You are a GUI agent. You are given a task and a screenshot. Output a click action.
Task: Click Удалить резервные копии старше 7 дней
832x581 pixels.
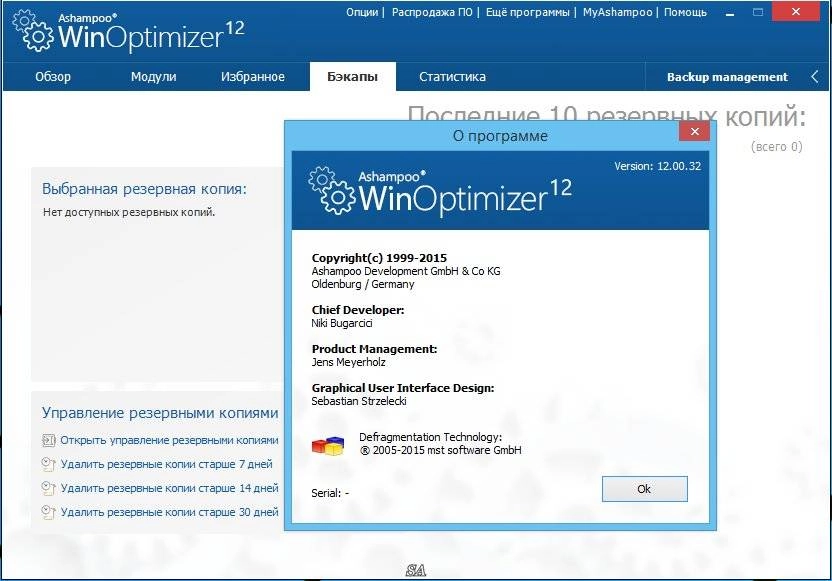[x=167, y=464]
